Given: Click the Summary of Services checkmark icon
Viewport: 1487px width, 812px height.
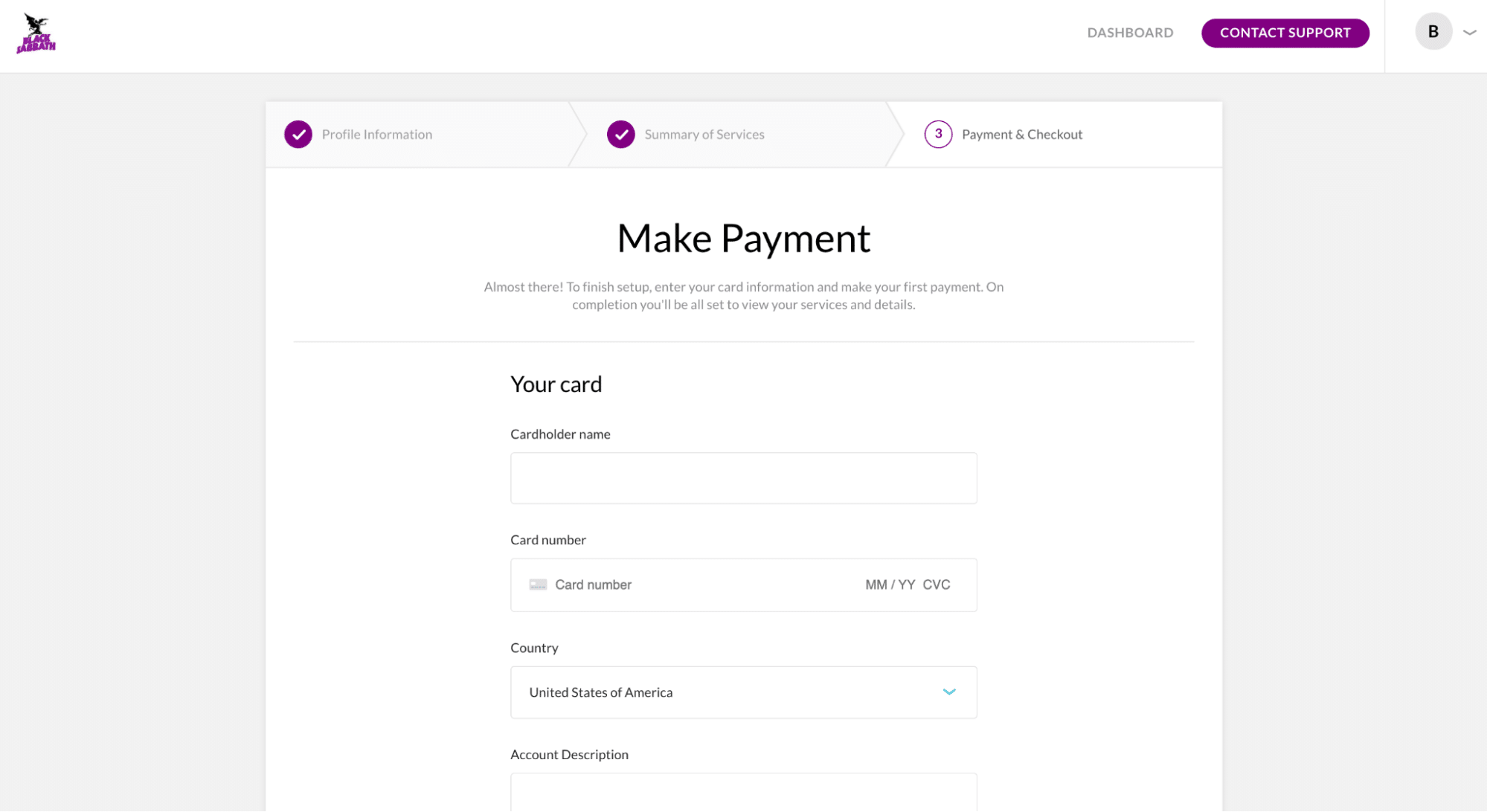Looking at the screenshot, I should click(x=620, y=135).
